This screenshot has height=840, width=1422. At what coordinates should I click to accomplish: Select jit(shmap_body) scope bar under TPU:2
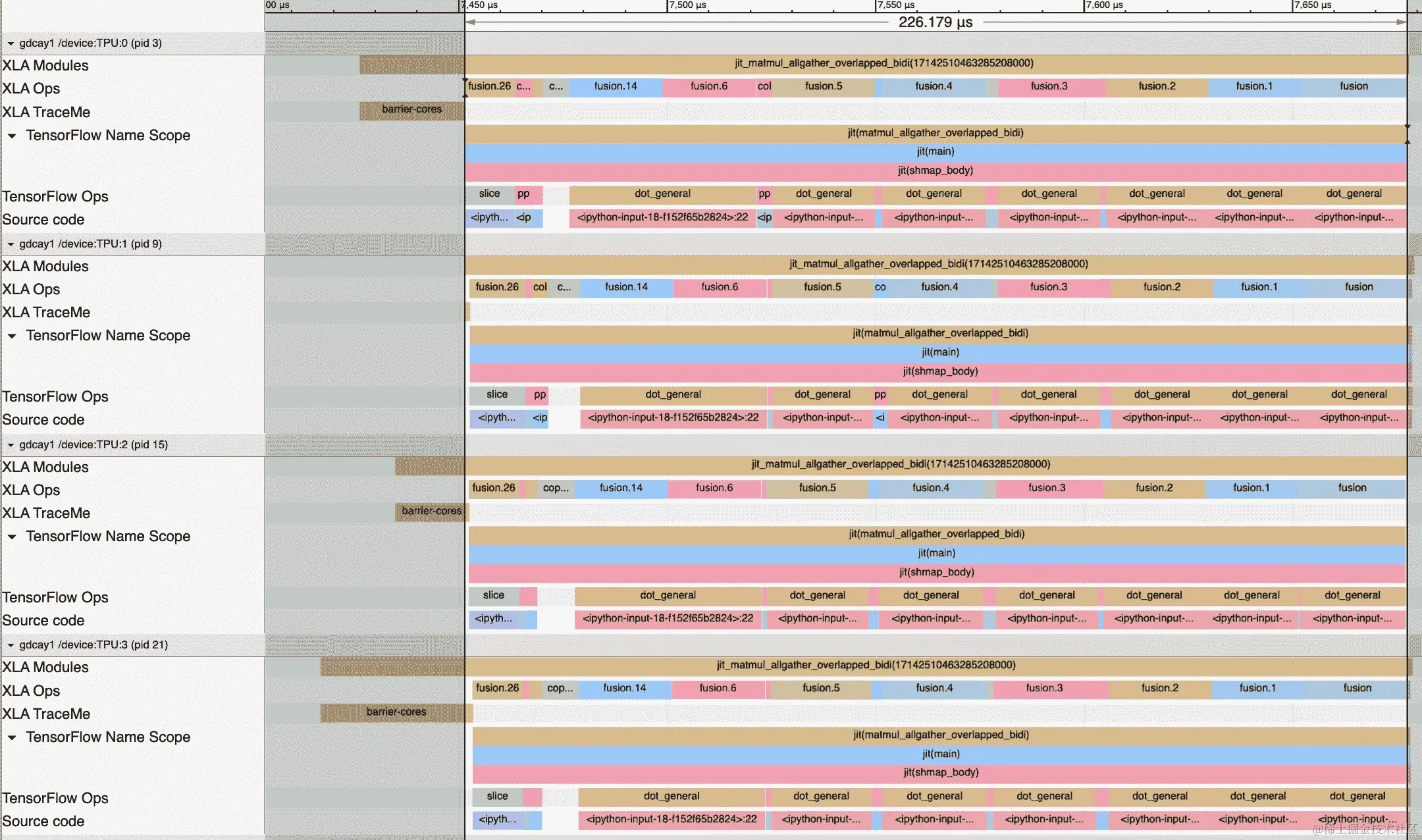click(936, 572)
